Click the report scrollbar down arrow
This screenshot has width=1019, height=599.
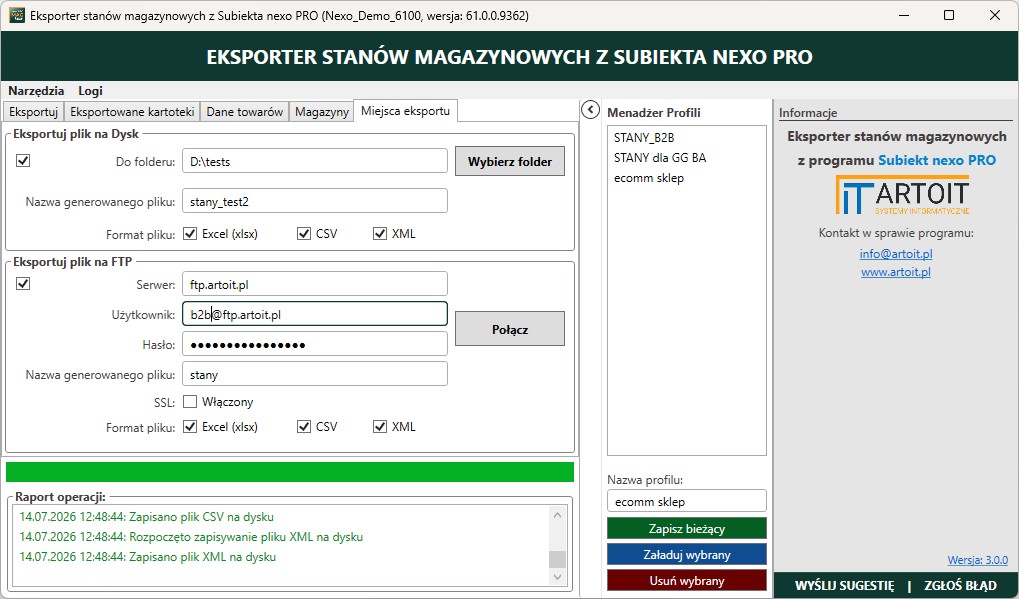tap(558, 577)
